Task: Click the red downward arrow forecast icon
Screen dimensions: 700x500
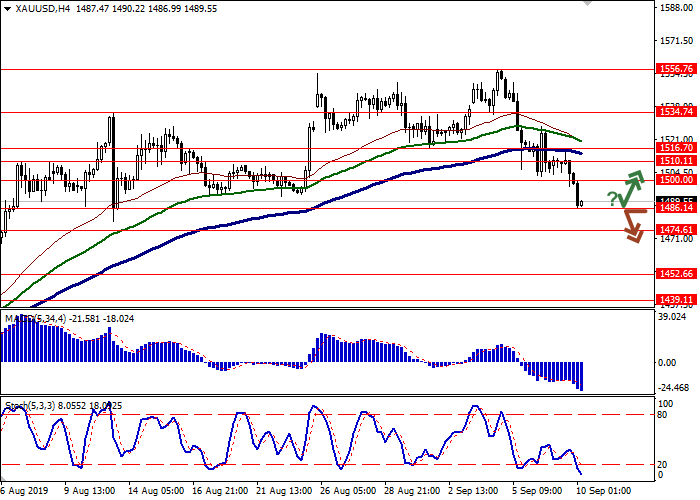Action: [631, 225]
